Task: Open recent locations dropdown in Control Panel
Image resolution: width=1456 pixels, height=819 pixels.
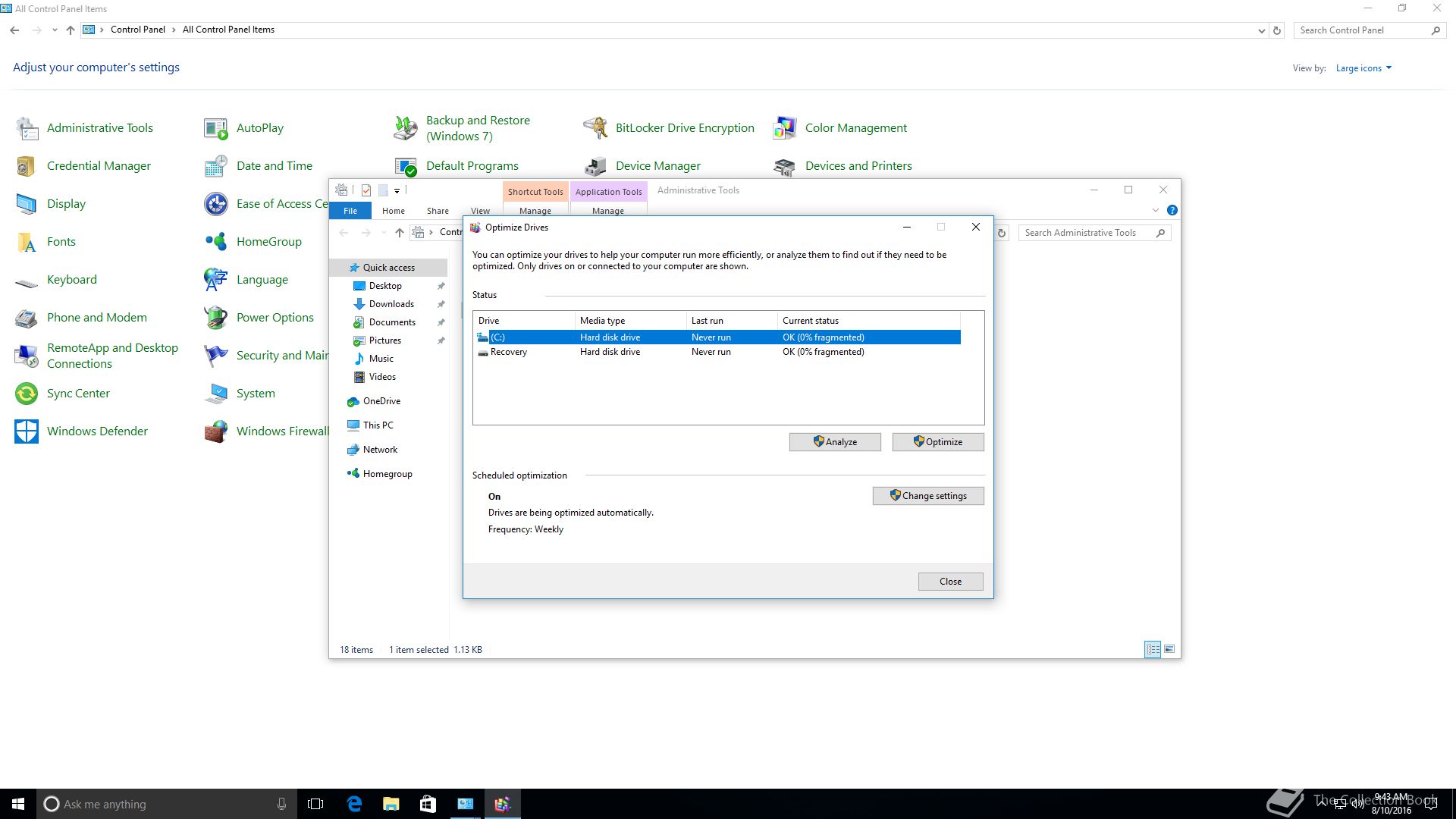Action: click(55, 30)
